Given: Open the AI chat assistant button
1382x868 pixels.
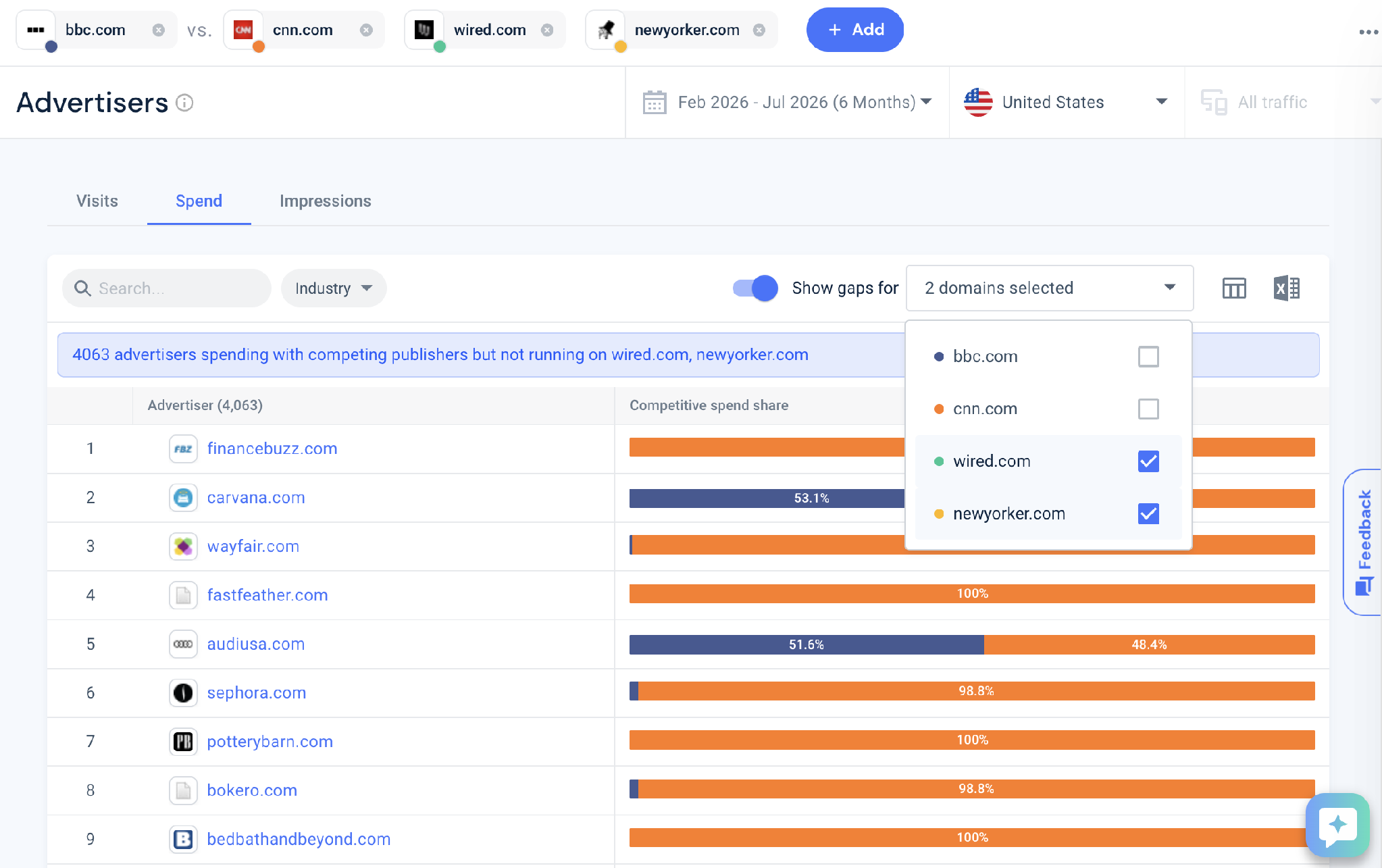Looking at the screenshot, I should tap(1337, 825).
